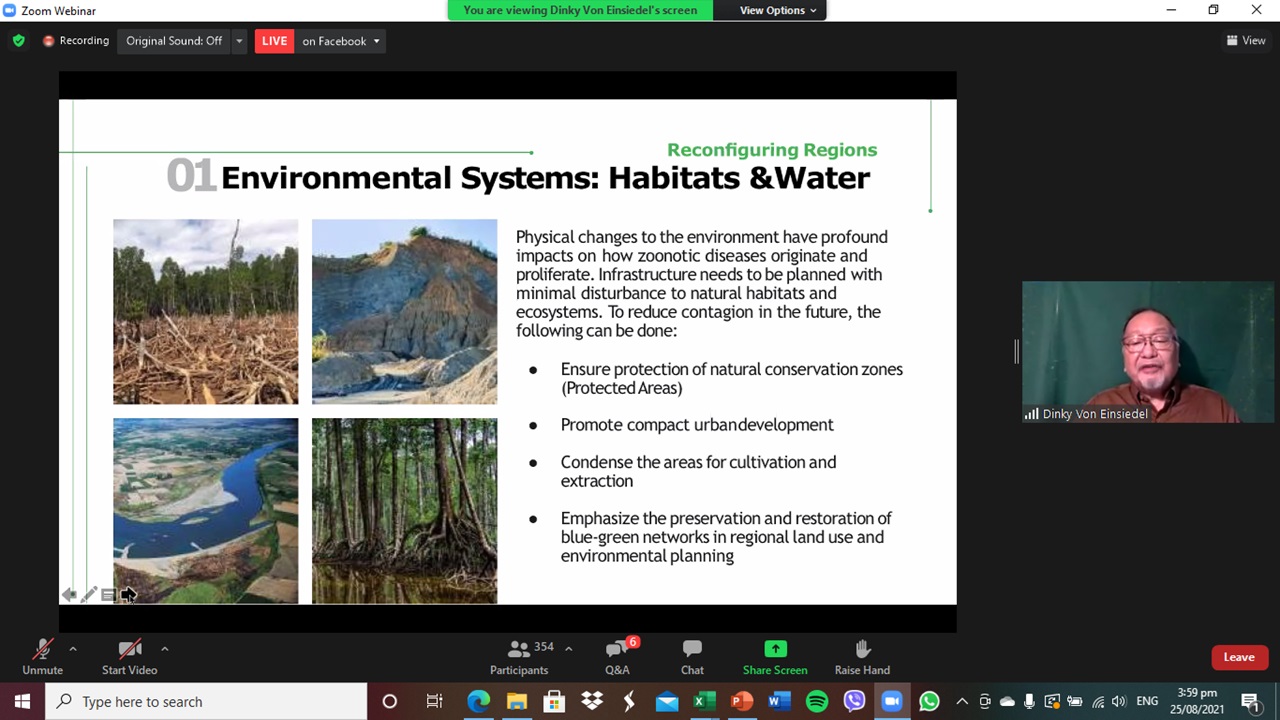Open the View layout menu
This screenshot has width=1280, height=720.
1246,41
